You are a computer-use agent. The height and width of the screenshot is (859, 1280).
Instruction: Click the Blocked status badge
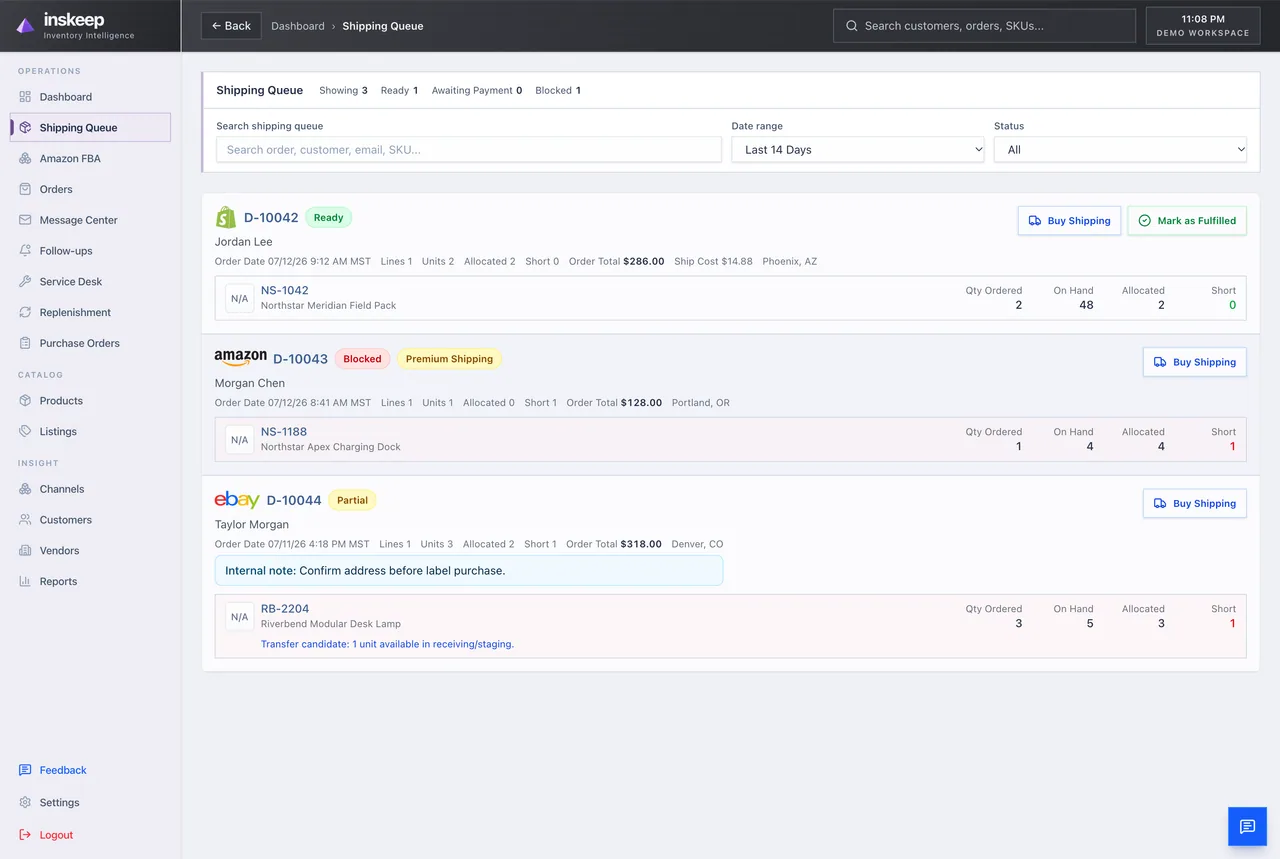tap(362, 359)
